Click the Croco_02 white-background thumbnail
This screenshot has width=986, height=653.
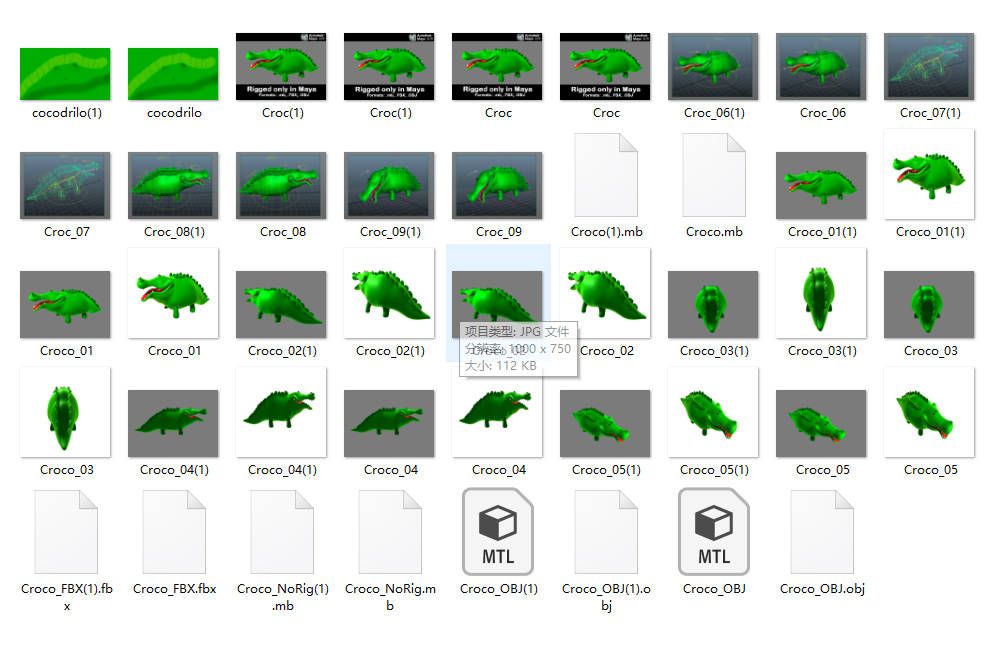(x=606, y=292)
